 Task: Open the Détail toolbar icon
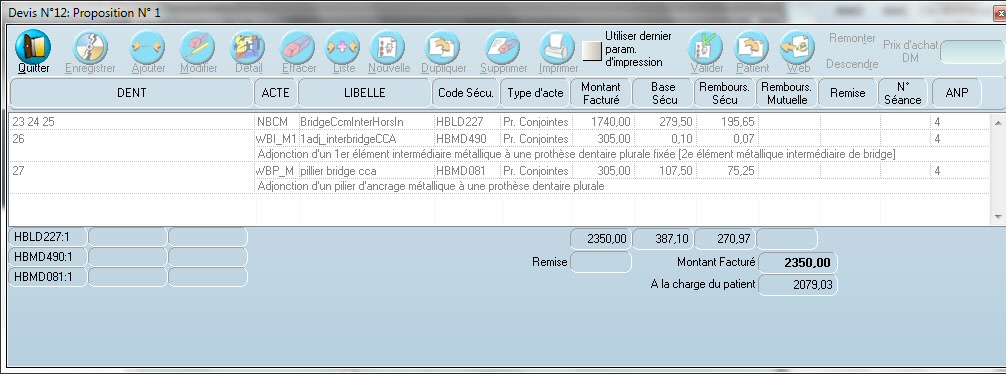tap(248, 47)
